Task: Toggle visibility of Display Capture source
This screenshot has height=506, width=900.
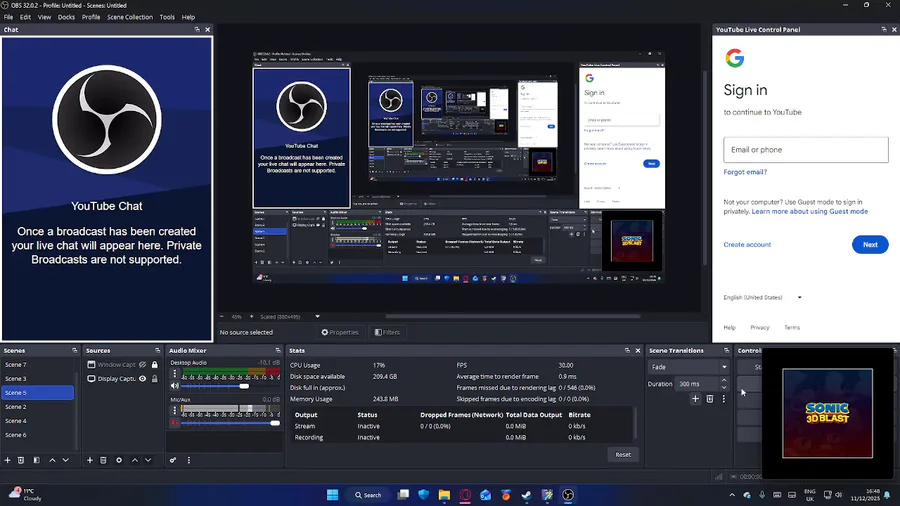Action: [x=143, y=379]
